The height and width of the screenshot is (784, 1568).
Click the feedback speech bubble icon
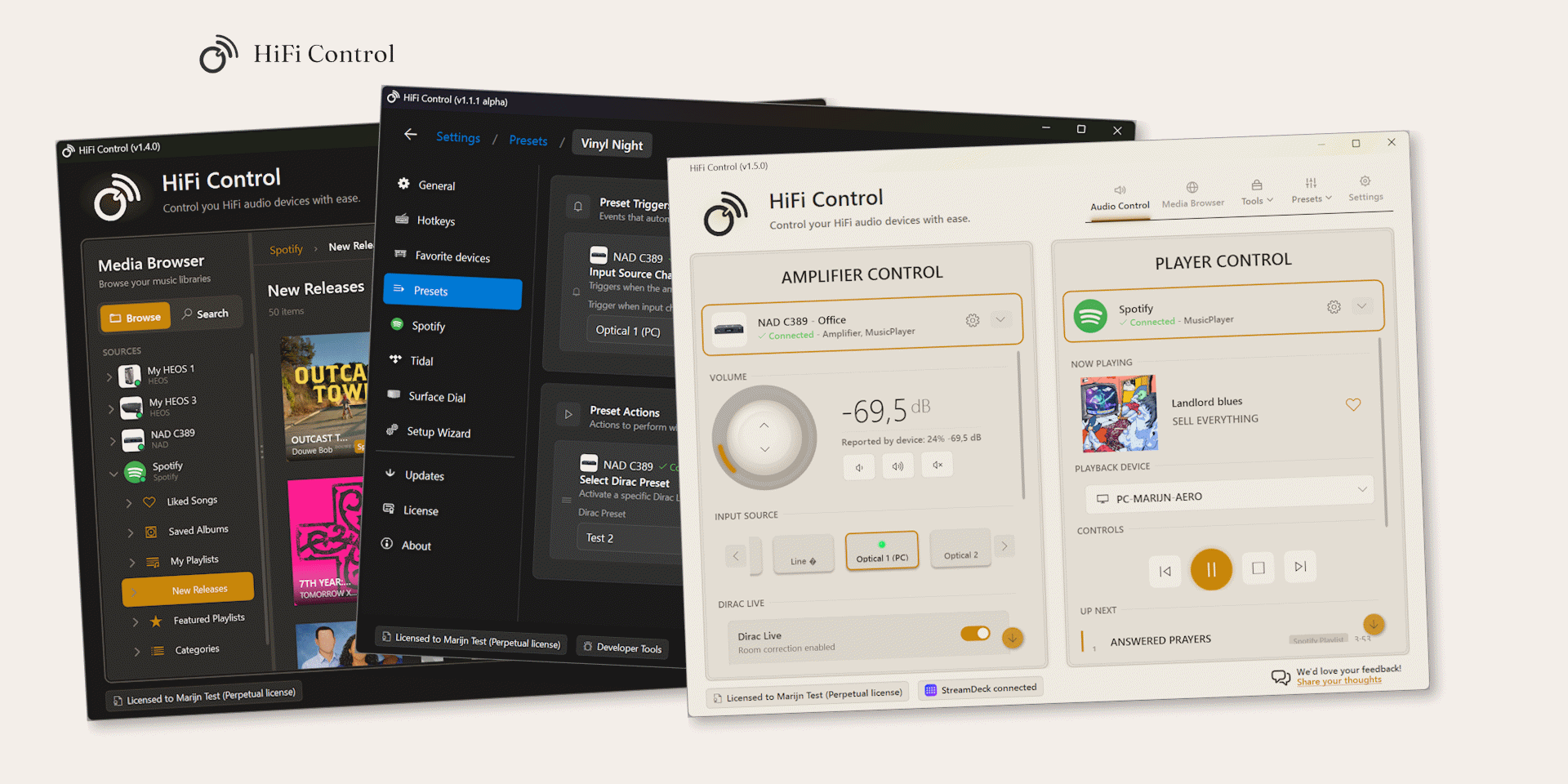pos(1281,677)
